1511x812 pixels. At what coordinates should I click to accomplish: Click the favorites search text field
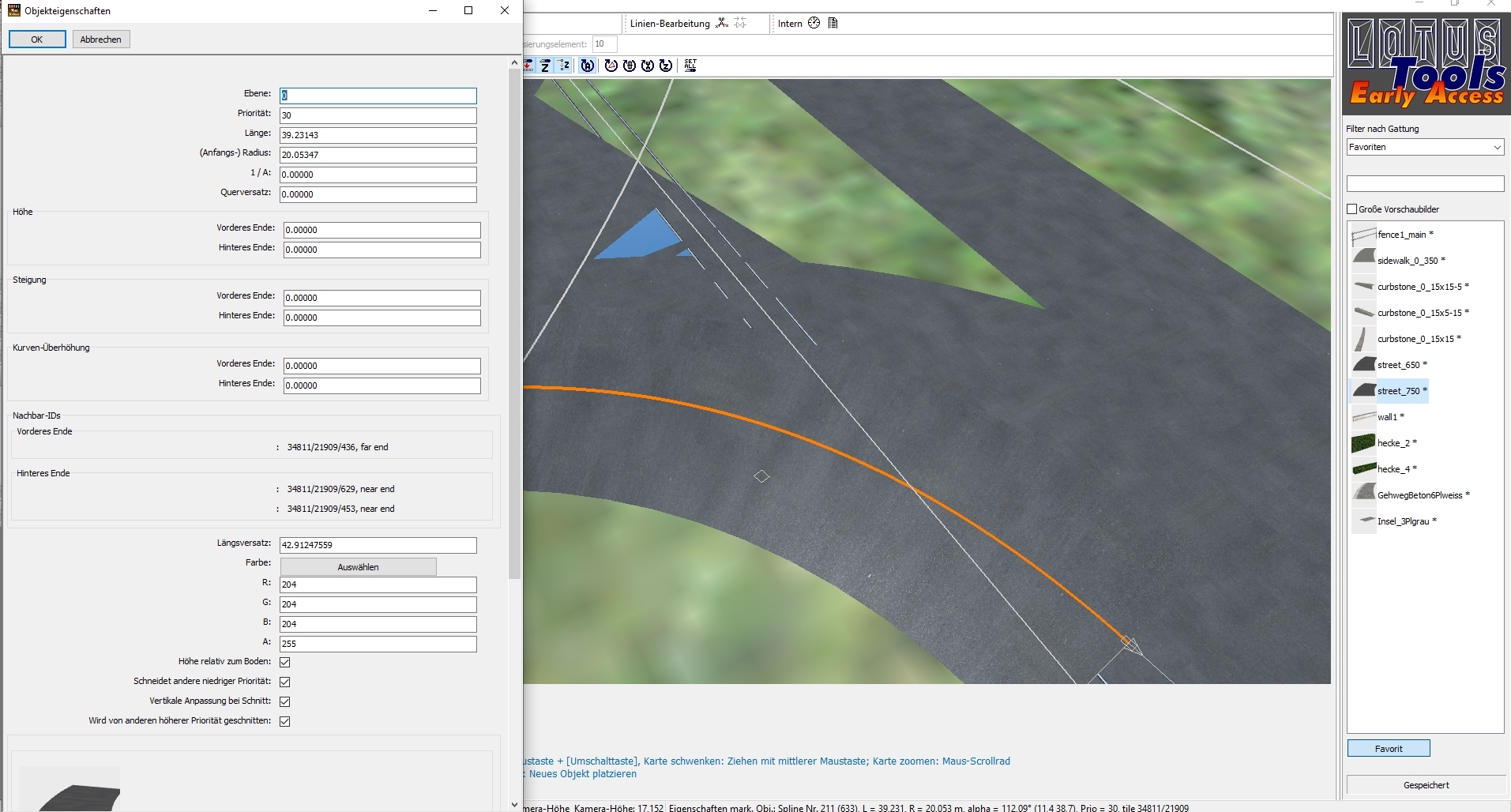tap(1425, 183)
